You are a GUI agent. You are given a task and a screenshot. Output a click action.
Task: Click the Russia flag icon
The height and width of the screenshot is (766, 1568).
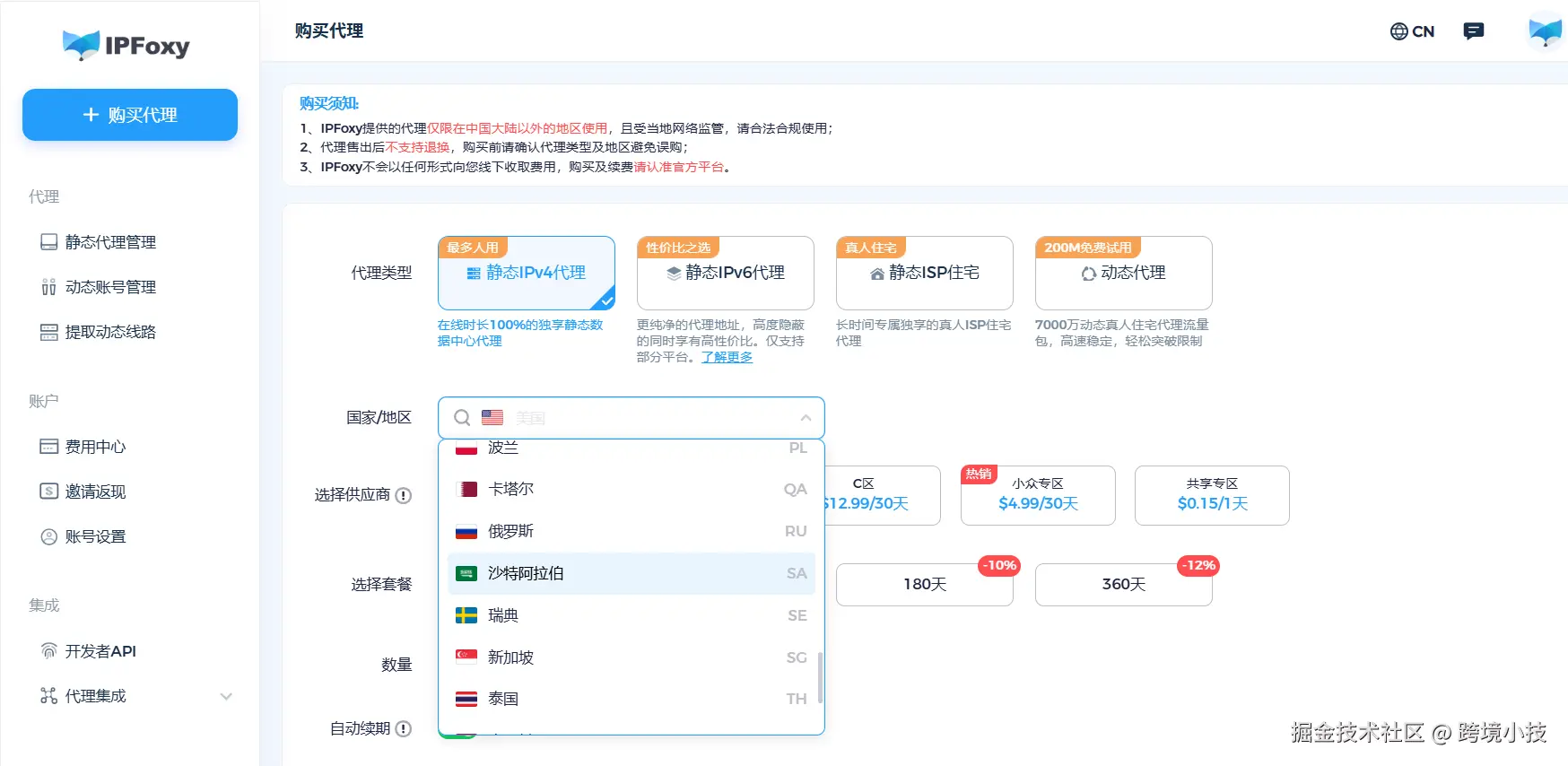click(x=466, y=531)
